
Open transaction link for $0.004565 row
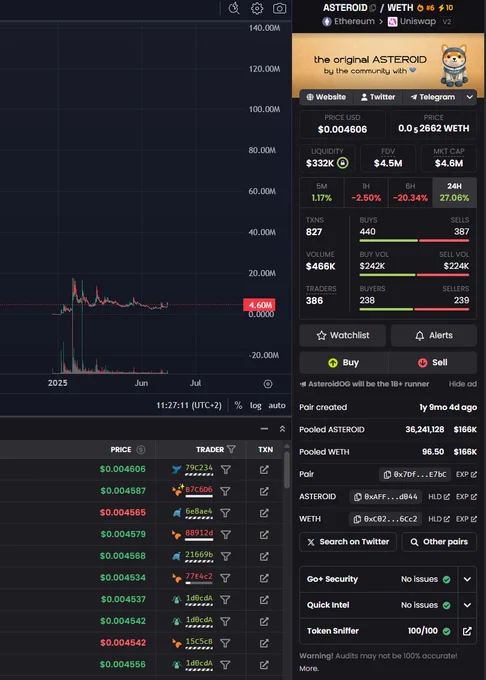[x=264, y=513]
